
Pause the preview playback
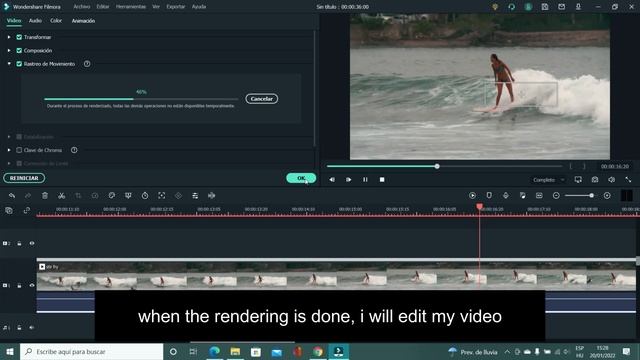[365, 180]
